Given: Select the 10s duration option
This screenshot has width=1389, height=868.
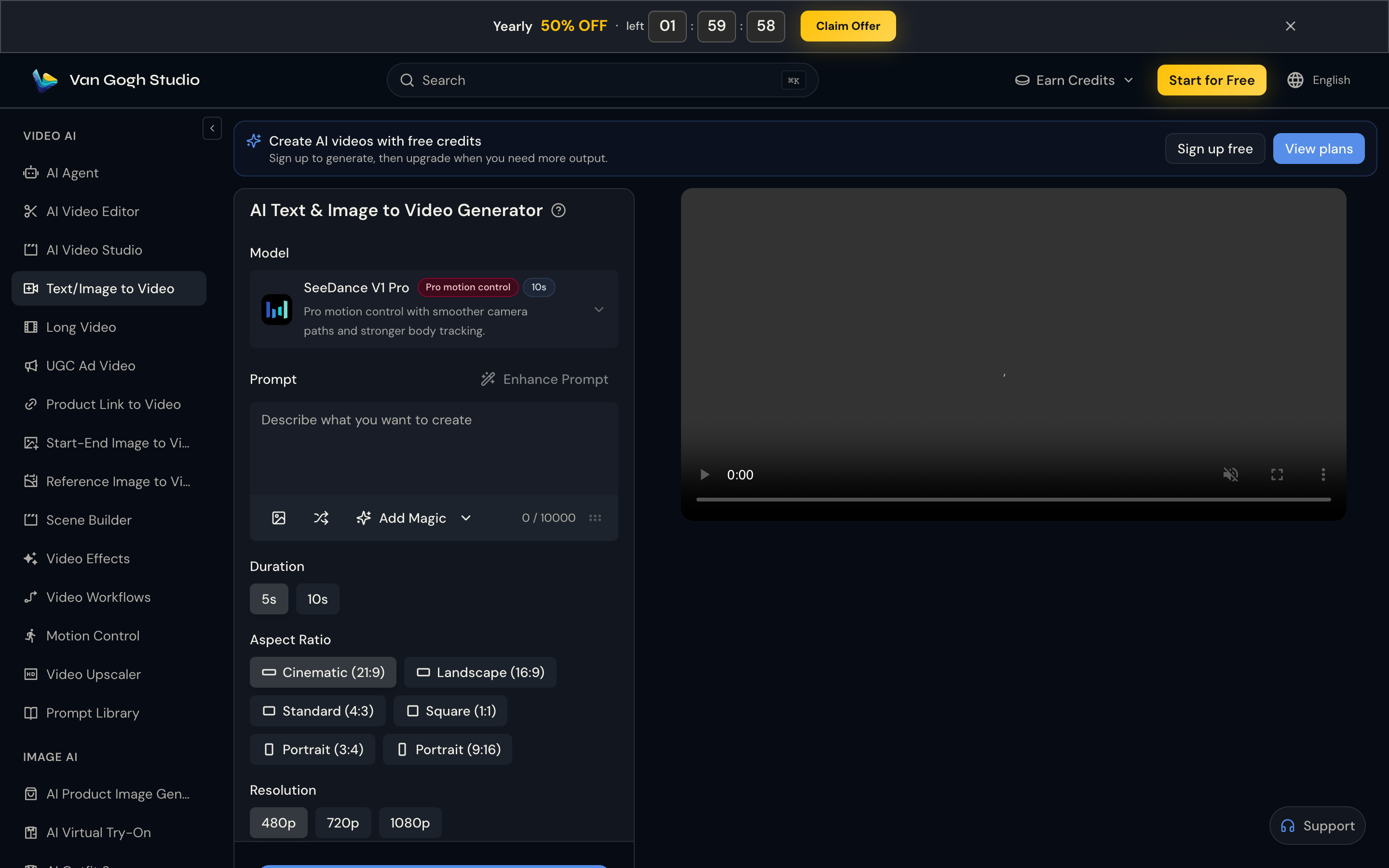Looking at the screenshot, I should tap(317, 599).
